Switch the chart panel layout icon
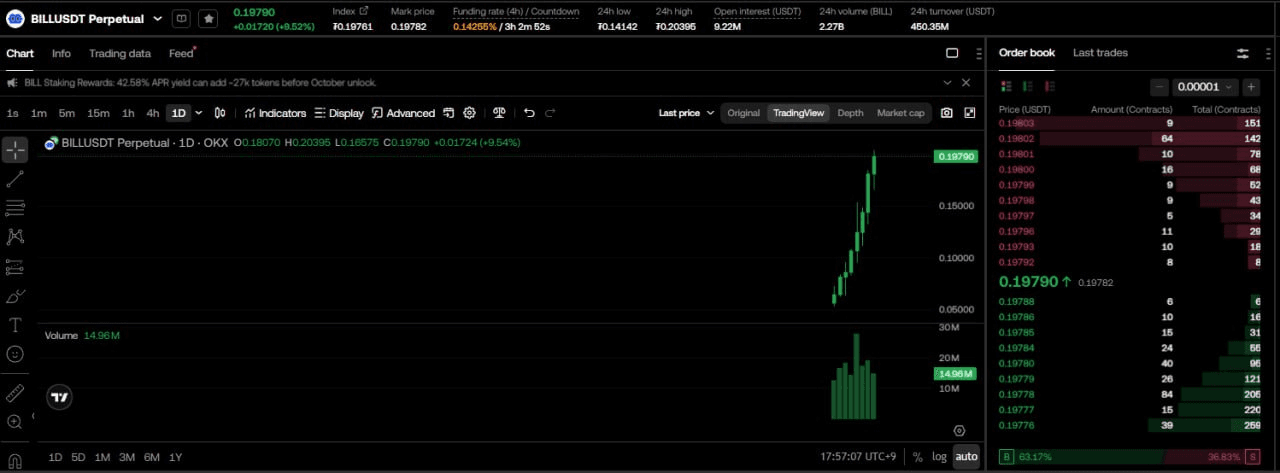1280x473 pixels. pyautogui.click(x=952, y=53)
